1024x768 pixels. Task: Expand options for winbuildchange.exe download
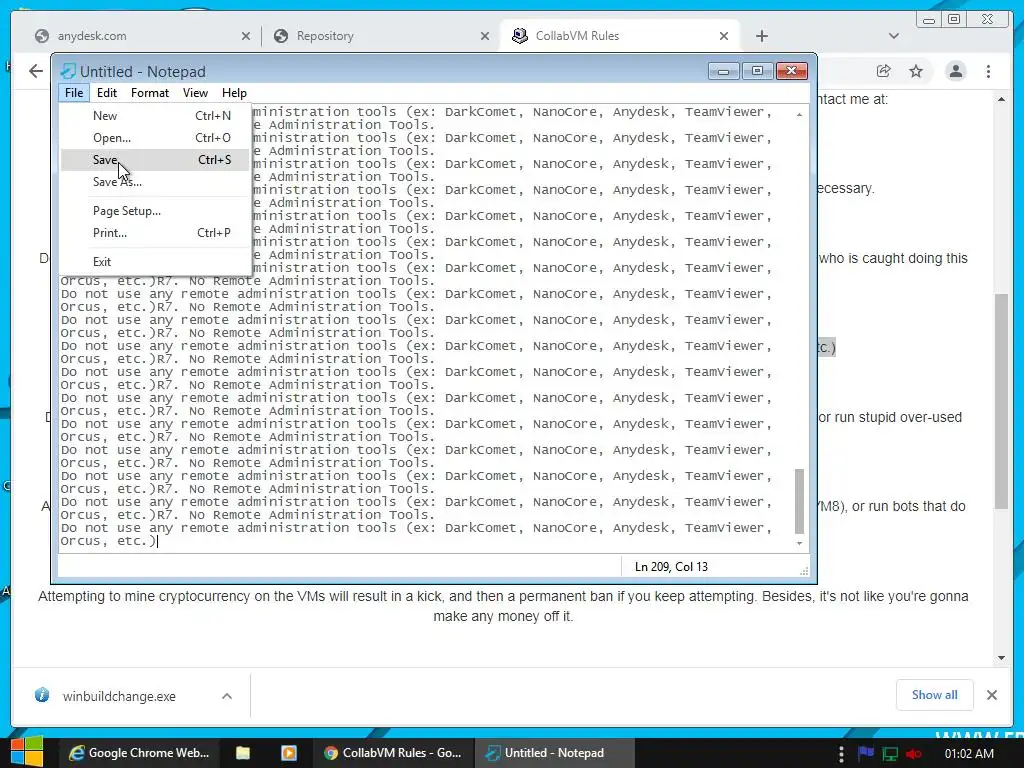[227, 696]
